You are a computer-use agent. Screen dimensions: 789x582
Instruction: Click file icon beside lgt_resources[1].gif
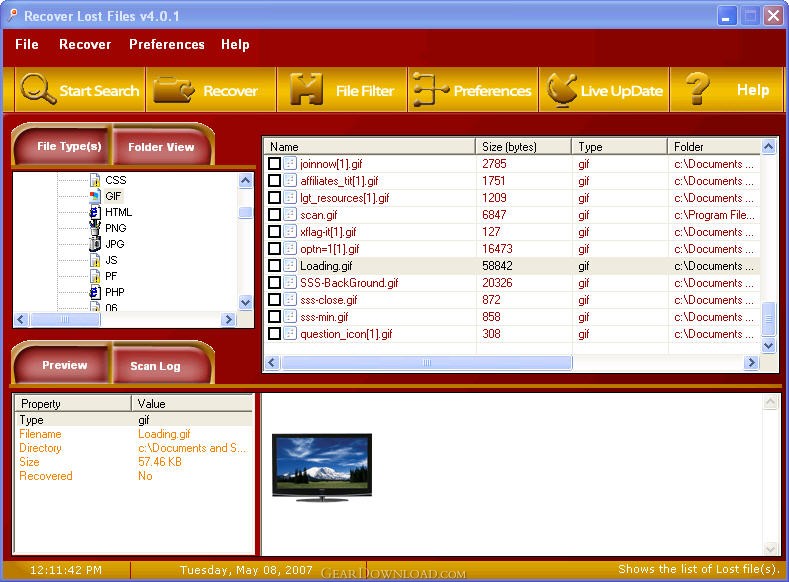point(290,198)
